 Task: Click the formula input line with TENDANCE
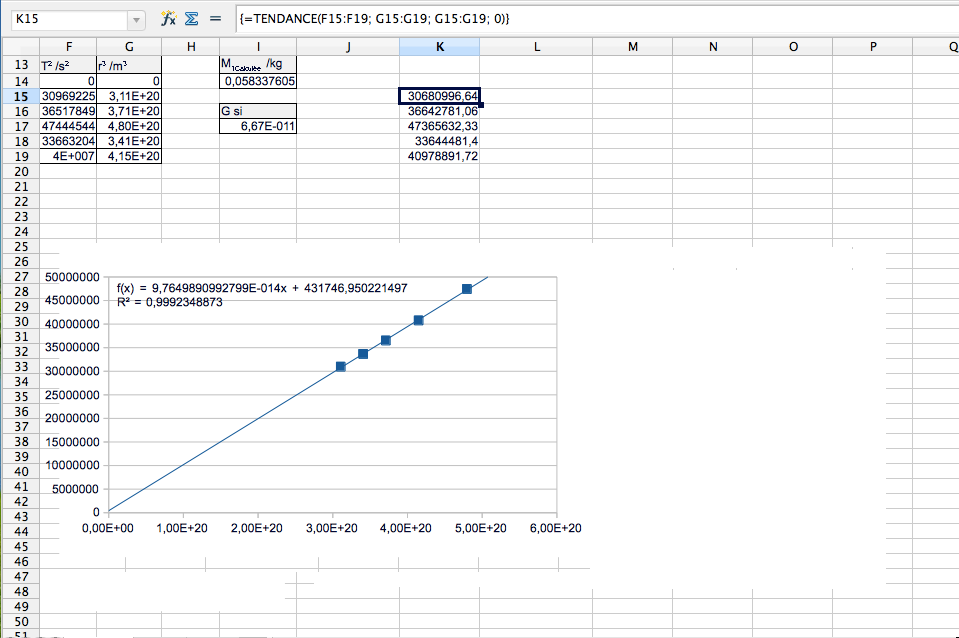(x=590, y=19)
